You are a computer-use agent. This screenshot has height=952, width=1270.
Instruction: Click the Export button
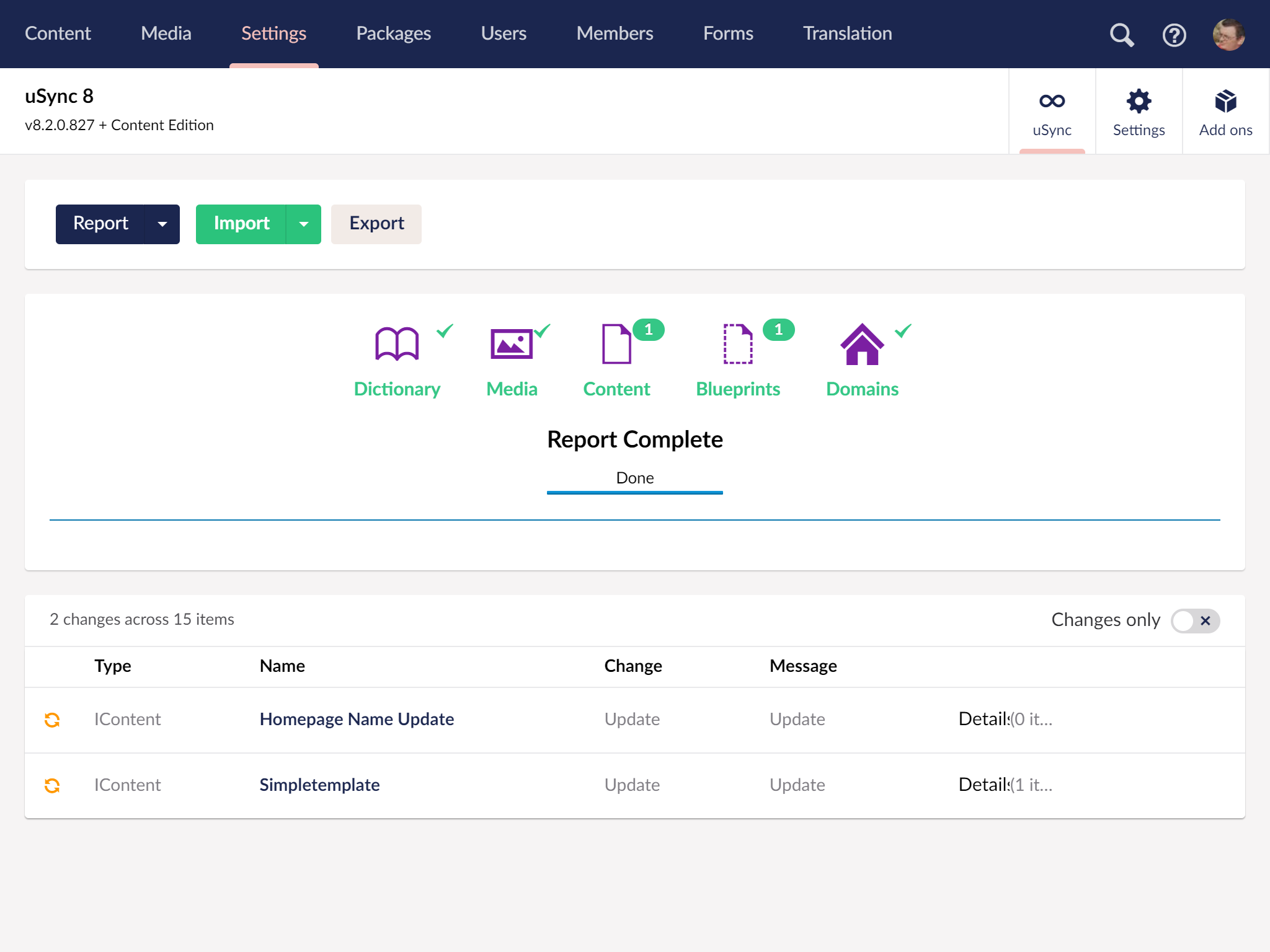click(x=376, y=224)
